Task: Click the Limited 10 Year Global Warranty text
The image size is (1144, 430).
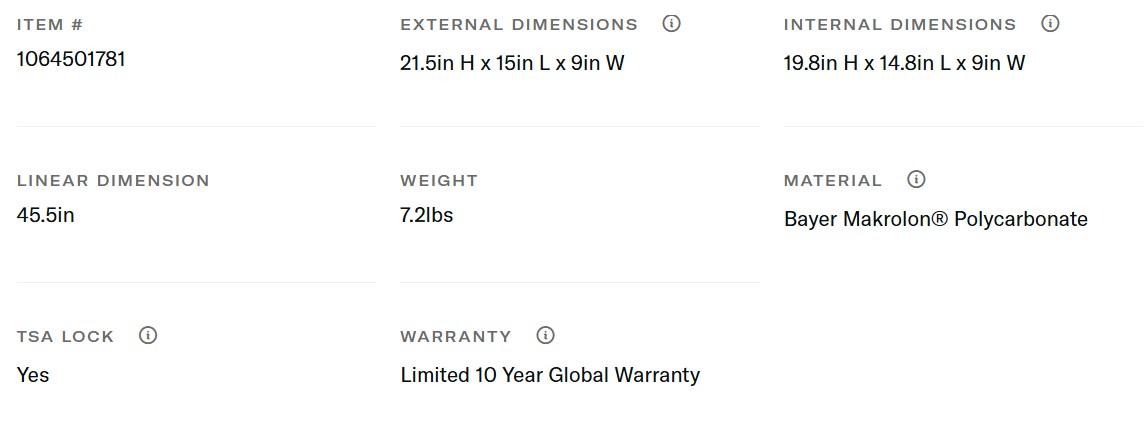Action: click(550, 376)
